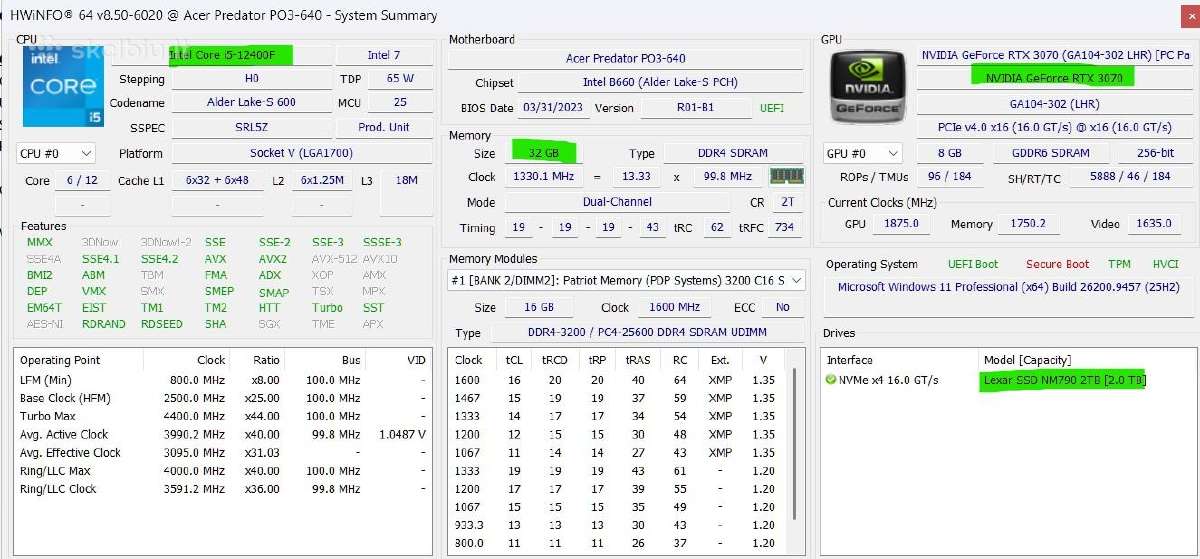Click the 6 / 12 core count
The image size is (1200, 559).
82,180
